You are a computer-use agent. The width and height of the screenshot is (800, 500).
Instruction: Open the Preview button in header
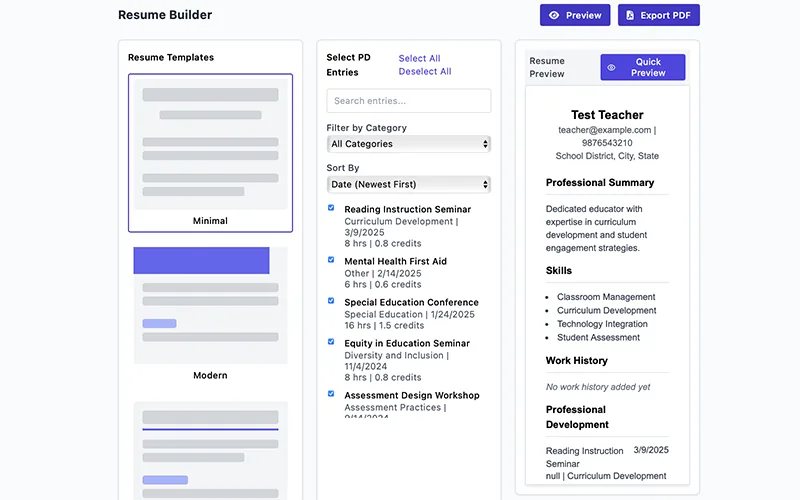[x=575, y=15]
